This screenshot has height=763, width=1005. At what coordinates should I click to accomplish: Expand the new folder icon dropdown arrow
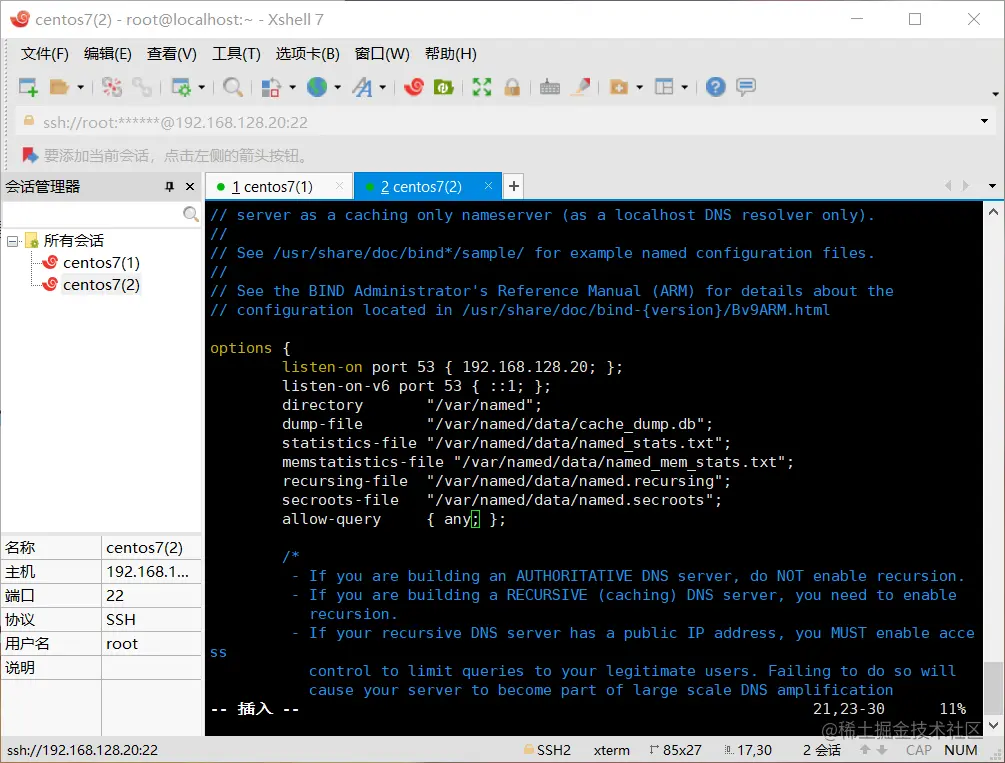coord(639,87)
